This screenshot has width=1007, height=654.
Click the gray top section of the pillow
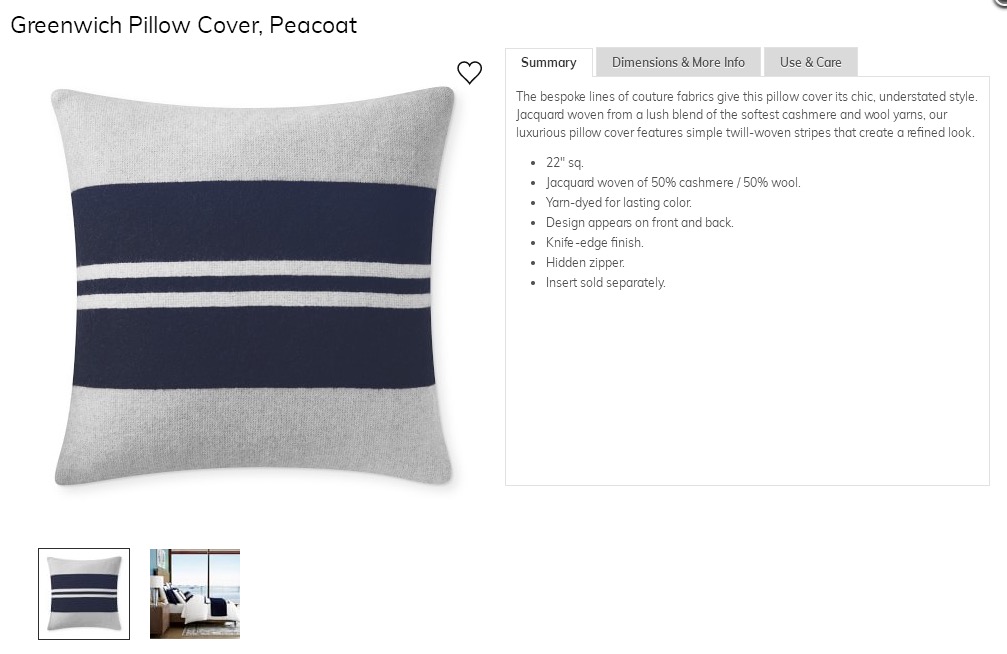[253, 135]
